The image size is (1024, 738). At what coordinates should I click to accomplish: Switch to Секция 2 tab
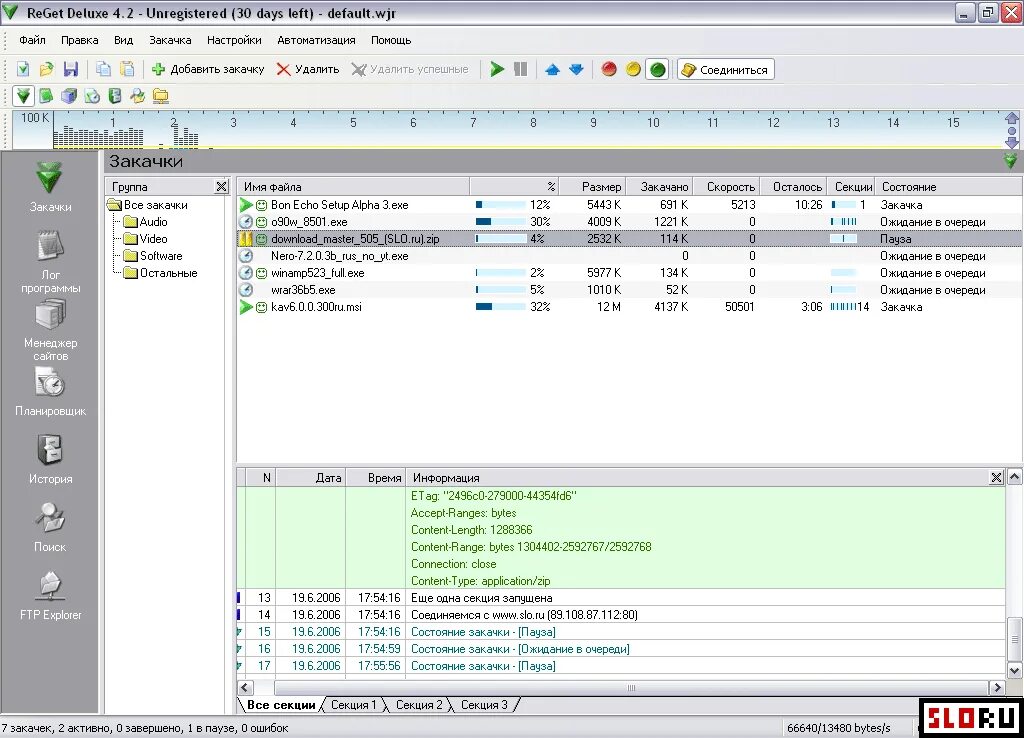[x=419, y=705]
